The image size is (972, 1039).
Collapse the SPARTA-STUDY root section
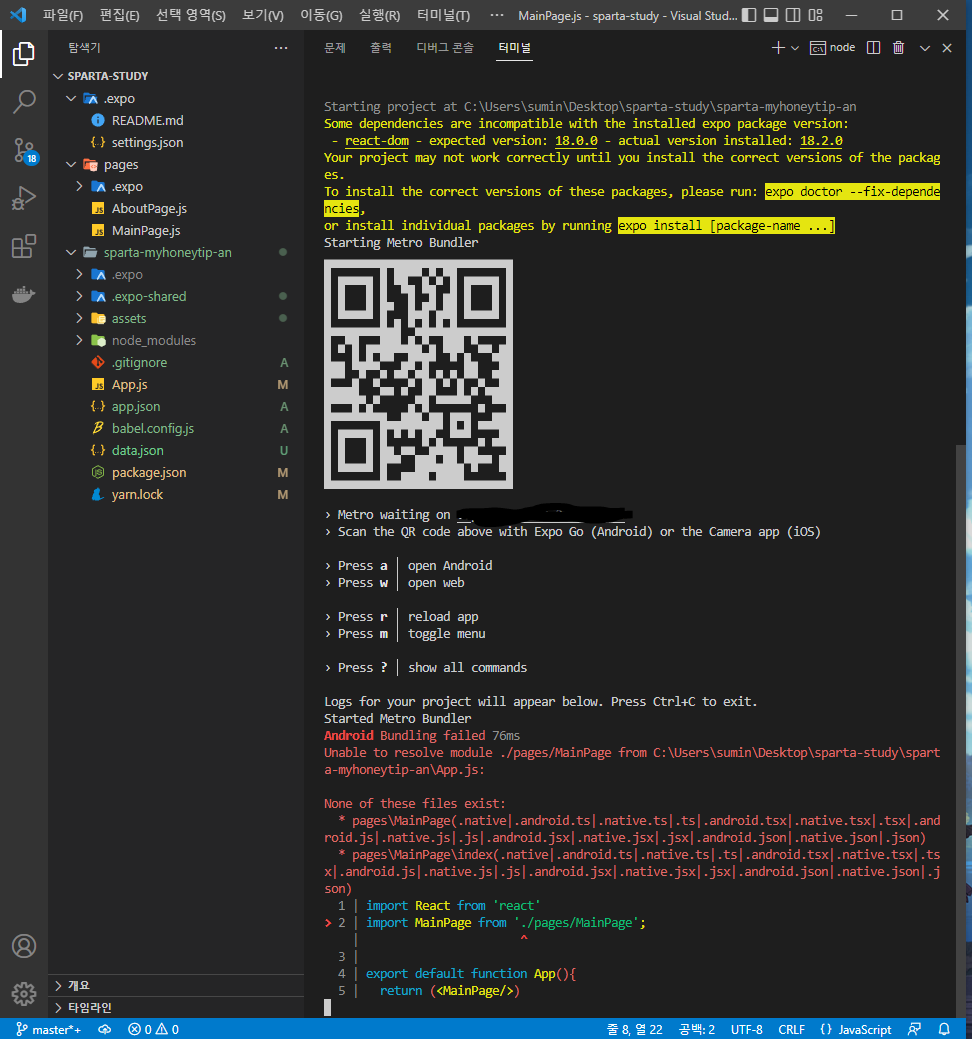[176, 76]
